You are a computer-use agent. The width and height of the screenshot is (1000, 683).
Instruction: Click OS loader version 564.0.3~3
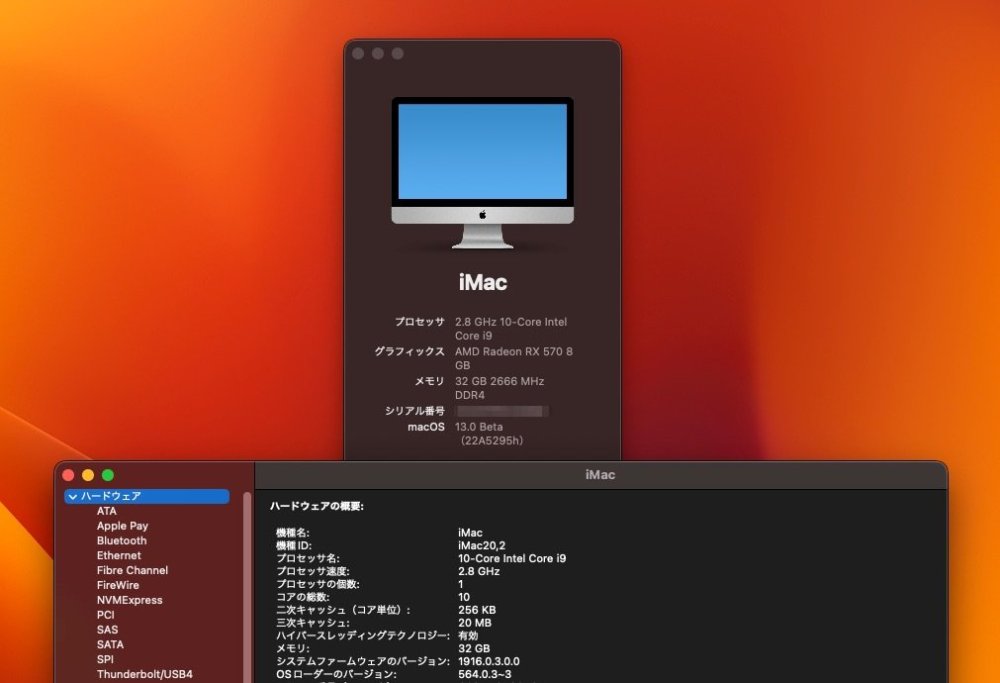click(x=485, y=674)
